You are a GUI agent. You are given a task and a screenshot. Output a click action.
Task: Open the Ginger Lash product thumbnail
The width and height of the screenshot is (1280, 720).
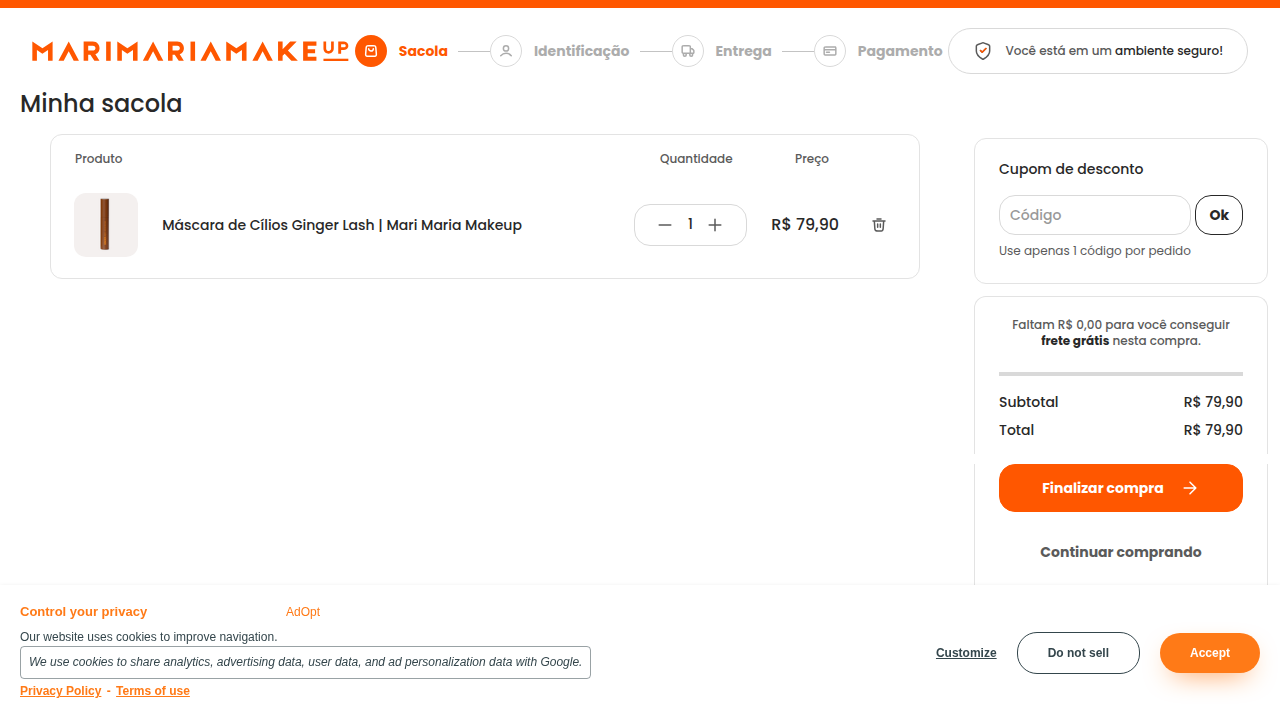[x=106, y=225]
